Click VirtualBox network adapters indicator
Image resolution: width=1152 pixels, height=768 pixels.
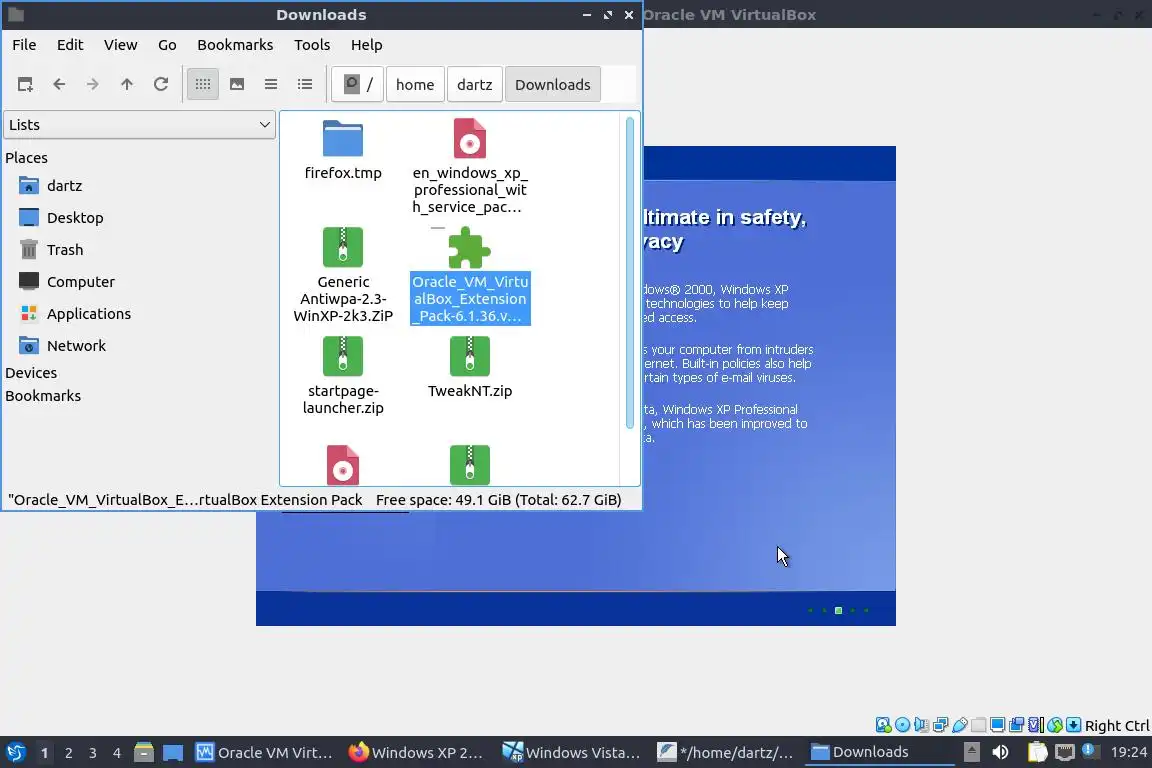(x=940, y=725)
